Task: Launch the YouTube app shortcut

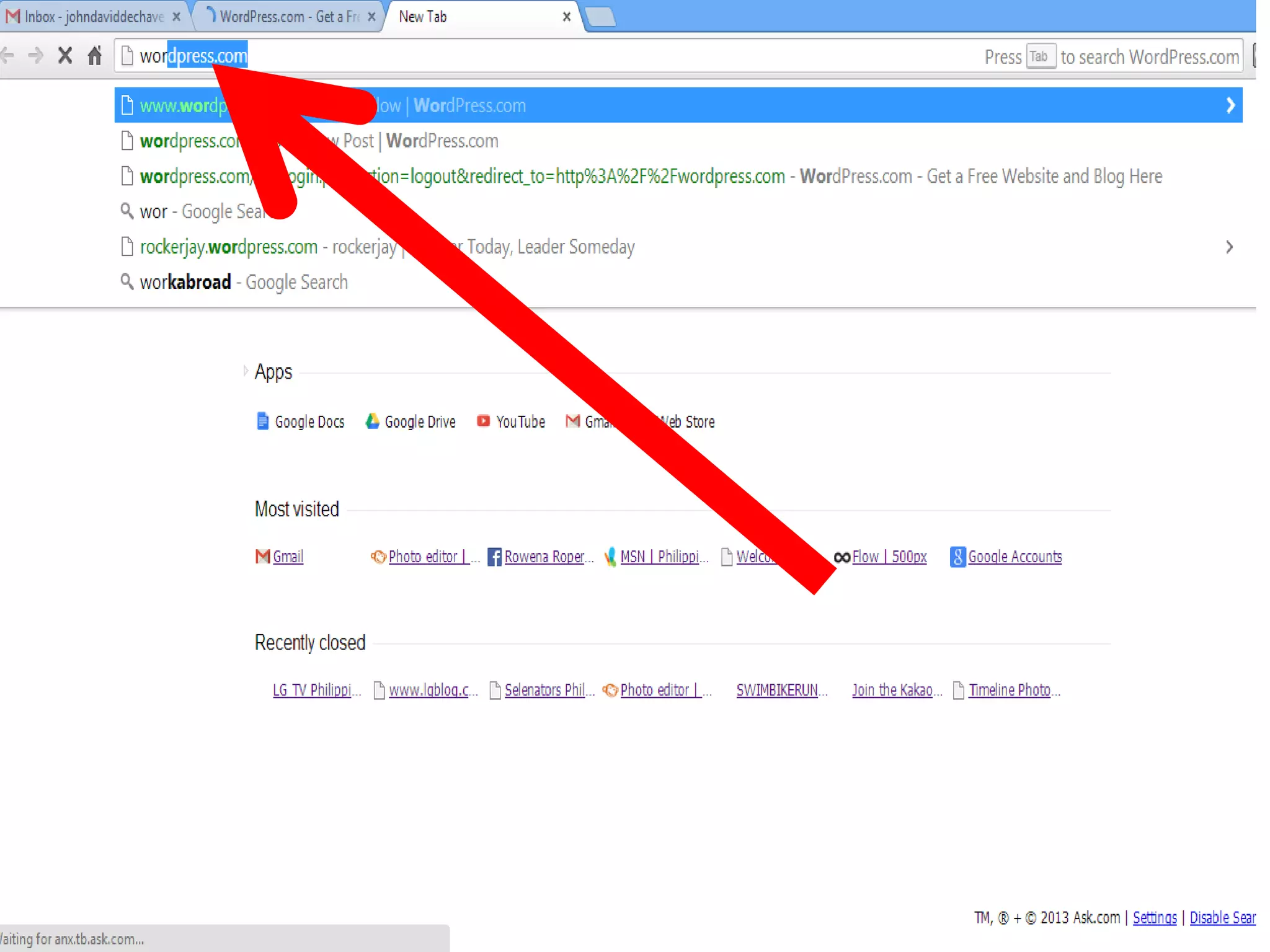Action: (x=510, y=421)
